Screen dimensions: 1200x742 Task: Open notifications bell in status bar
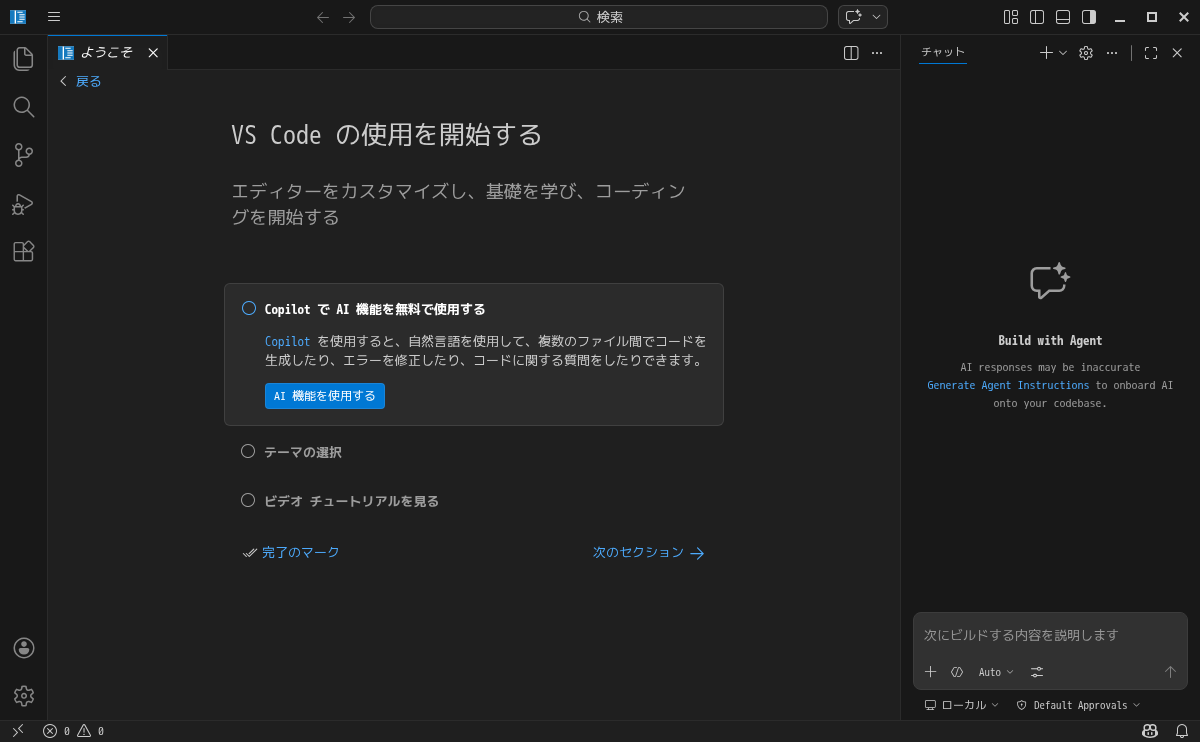pos(1182,731)
